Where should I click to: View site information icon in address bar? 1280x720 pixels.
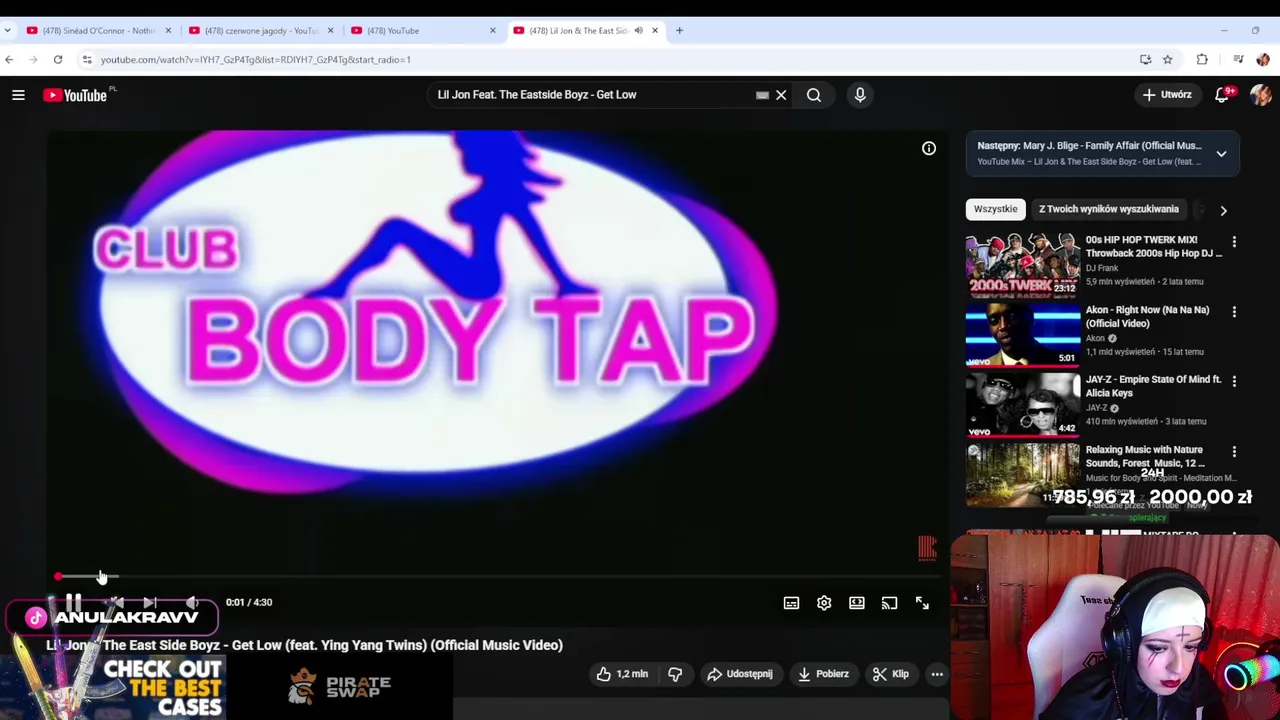point(87,60)
